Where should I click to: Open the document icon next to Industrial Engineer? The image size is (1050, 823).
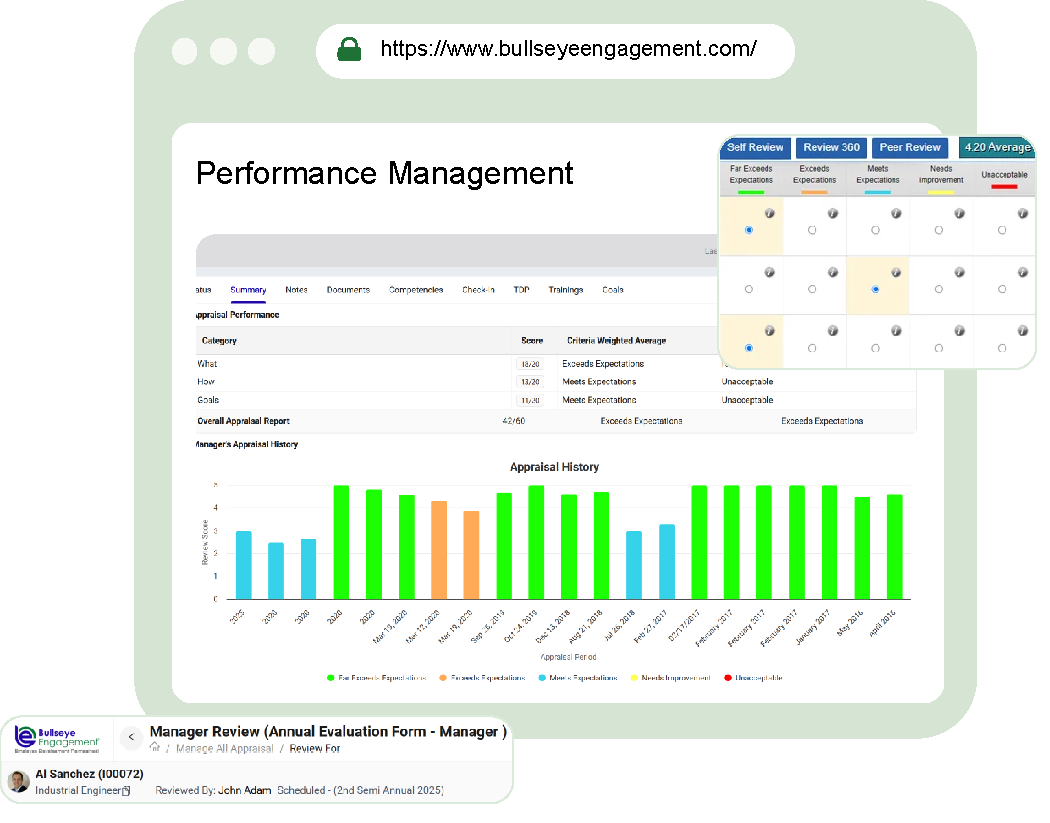[x=126, y=791]
